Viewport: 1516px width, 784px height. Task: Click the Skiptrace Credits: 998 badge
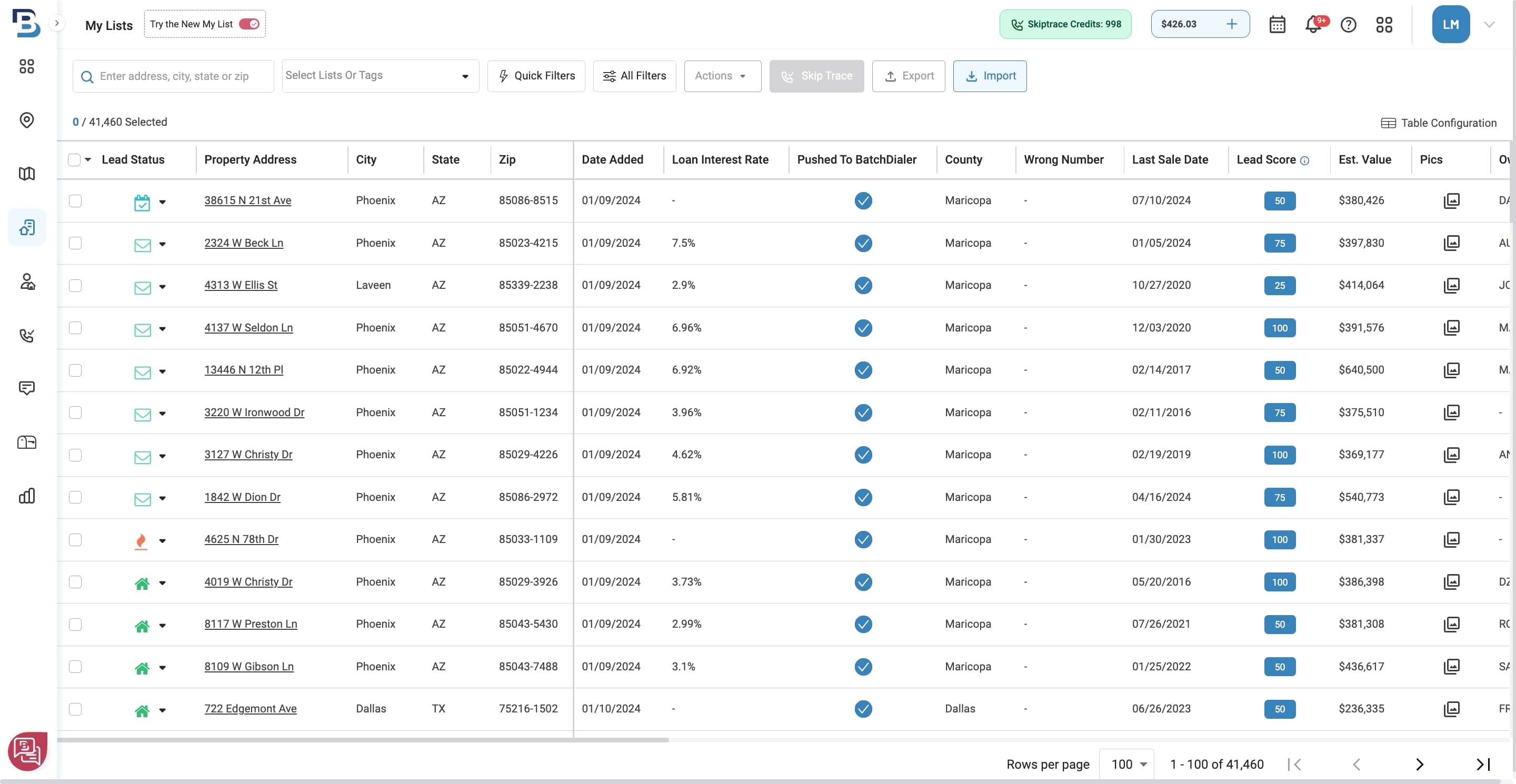coord(1065,24)
